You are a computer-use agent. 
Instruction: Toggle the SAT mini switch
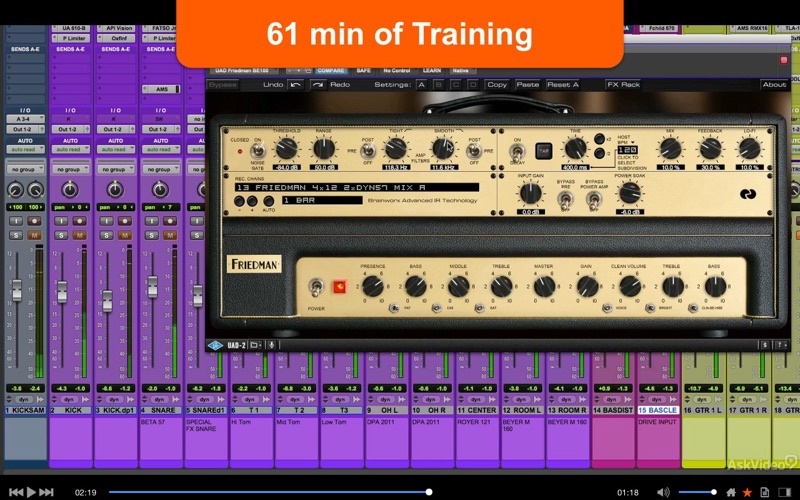point(480,308)
